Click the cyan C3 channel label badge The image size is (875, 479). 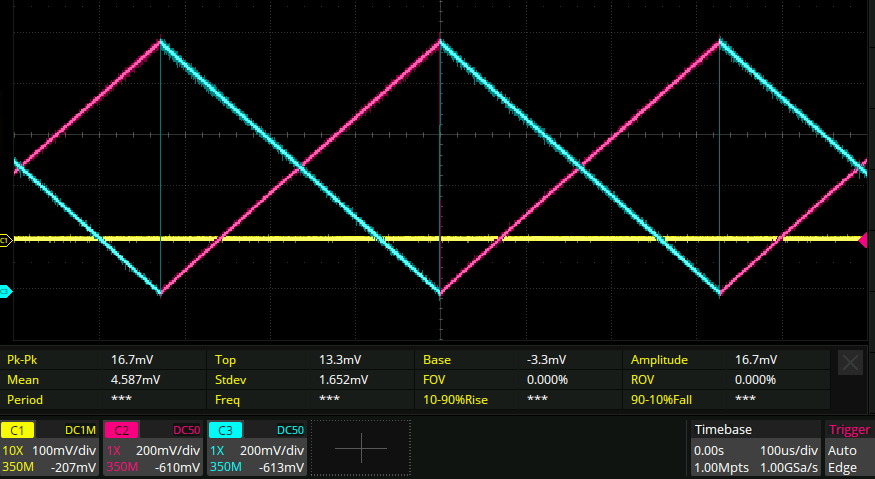[225, 430]
